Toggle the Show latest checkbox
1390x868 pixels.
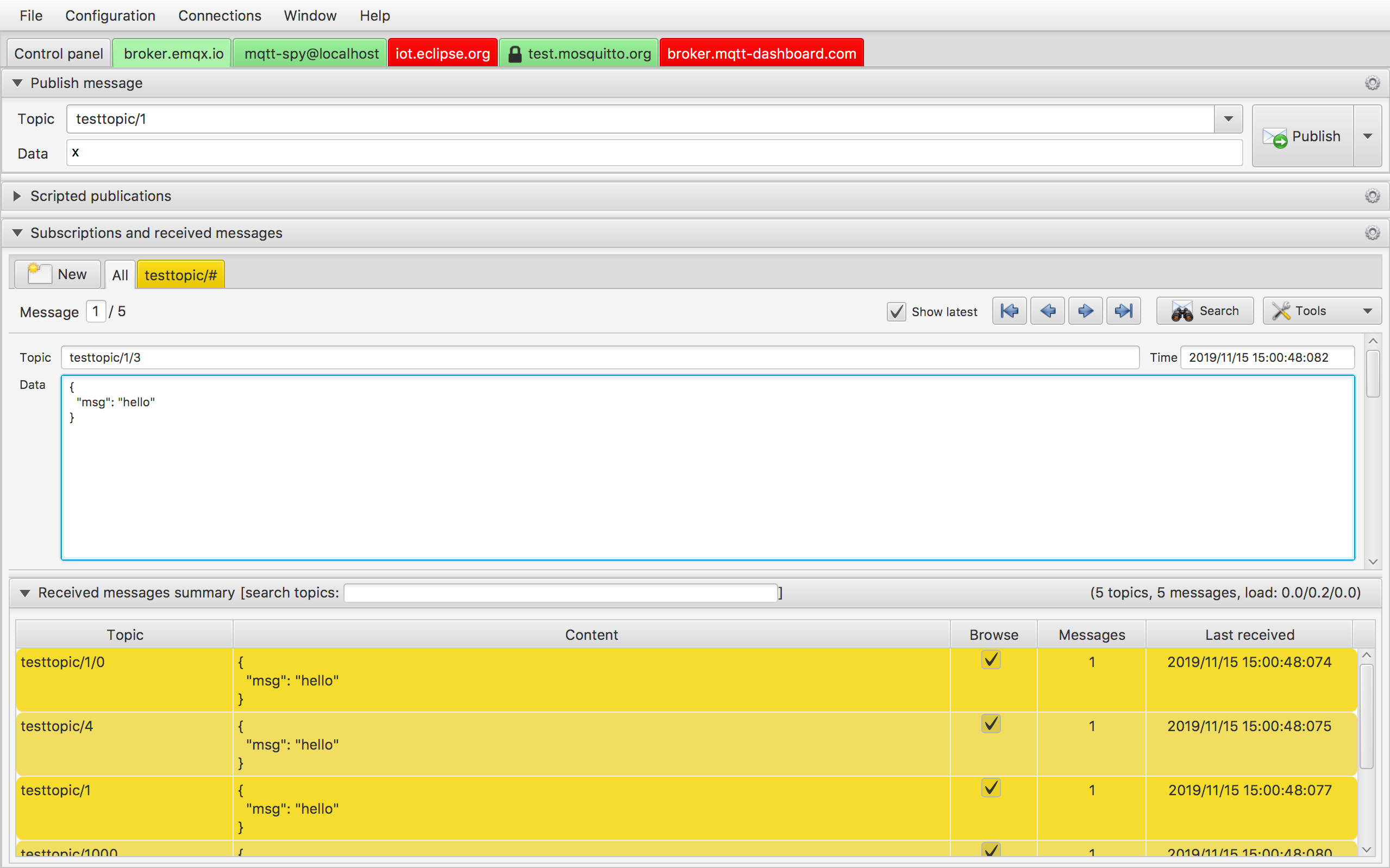point(895,311)
